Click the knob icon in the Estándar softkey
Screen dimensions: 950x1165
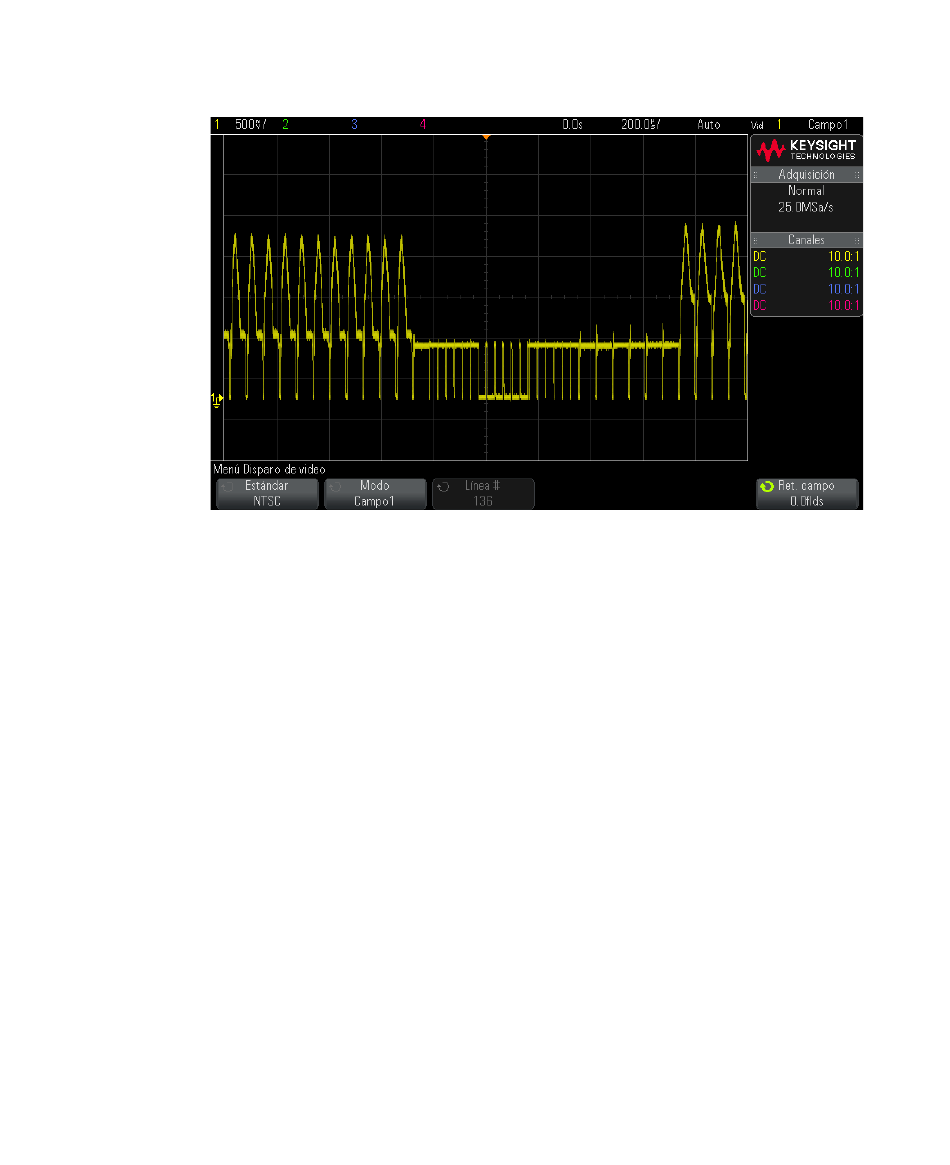point(227,487)
